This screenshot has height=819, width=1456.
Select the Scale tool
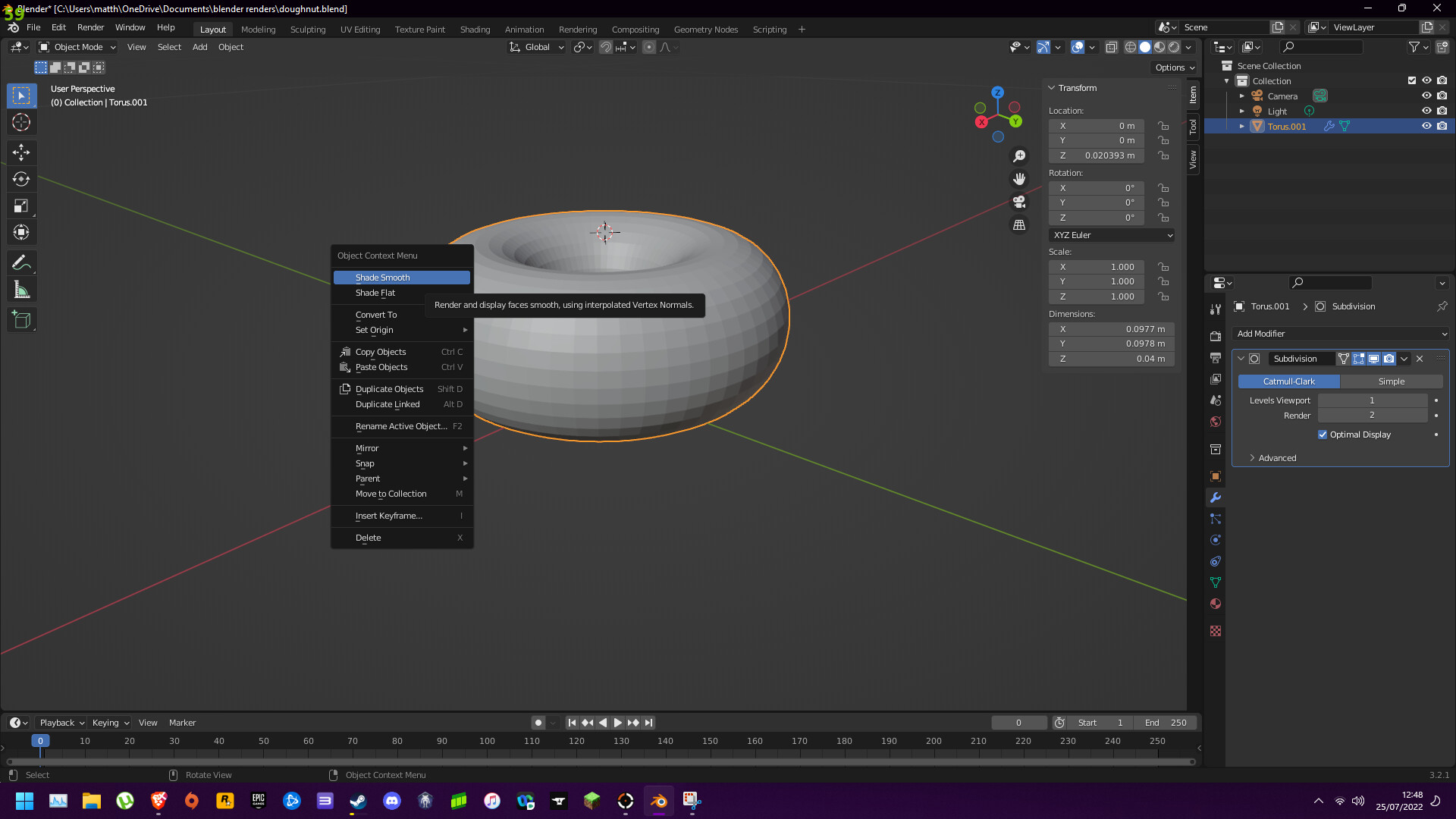tap(21, 206)
